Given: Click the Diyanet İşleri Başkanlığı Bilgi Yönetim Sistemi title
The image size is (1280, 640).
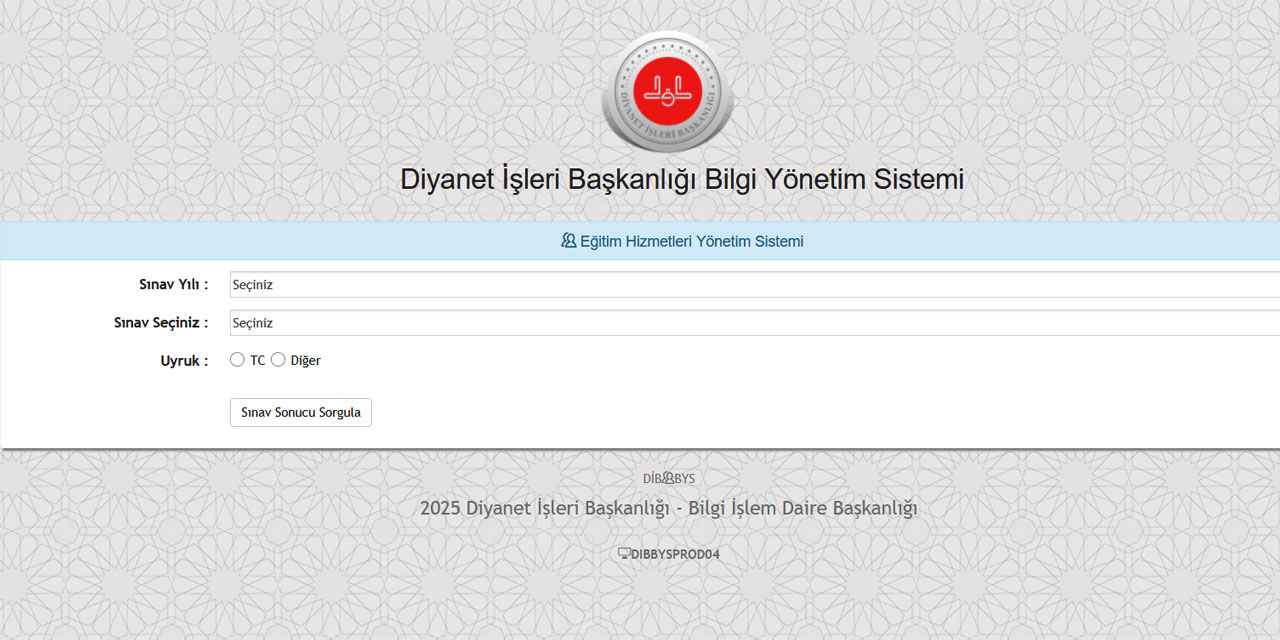Looking at the screenshot, I should coord(682,180).
